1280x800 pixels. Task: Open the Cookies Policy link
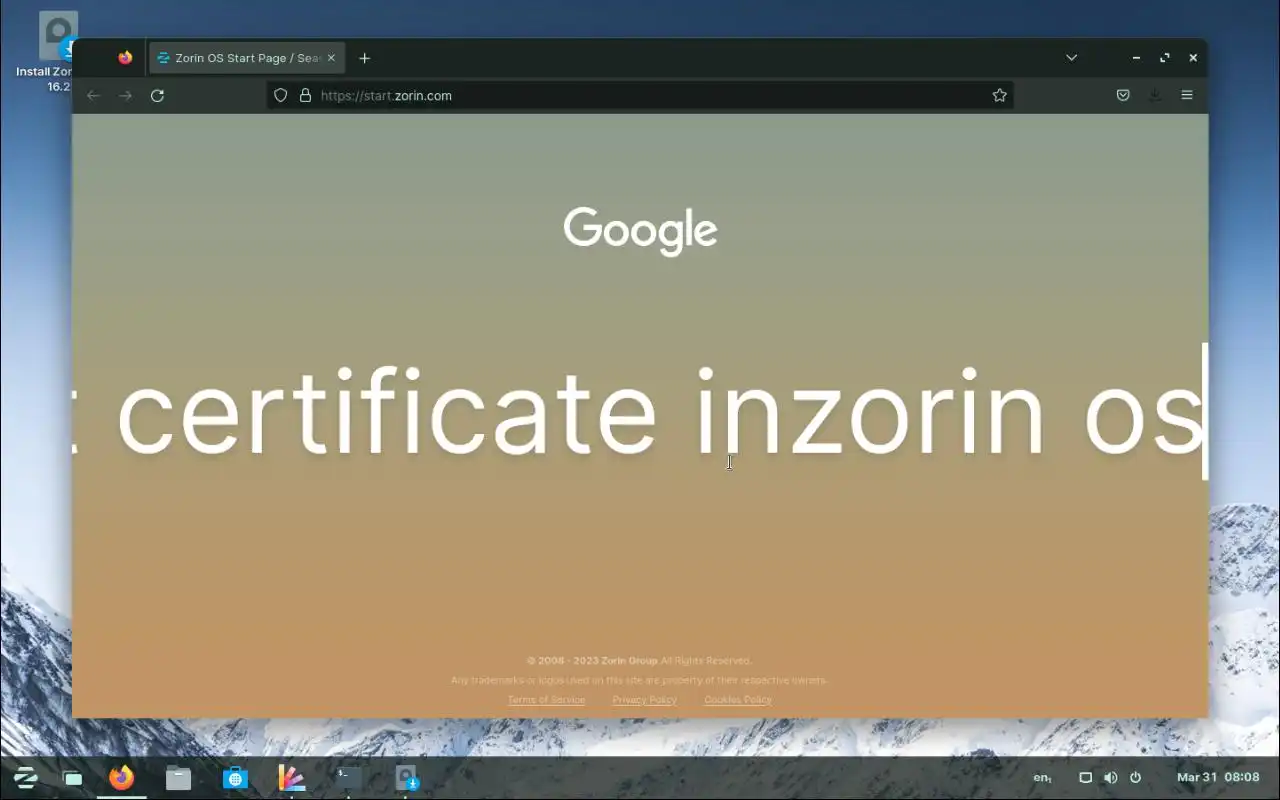(738, 700)
